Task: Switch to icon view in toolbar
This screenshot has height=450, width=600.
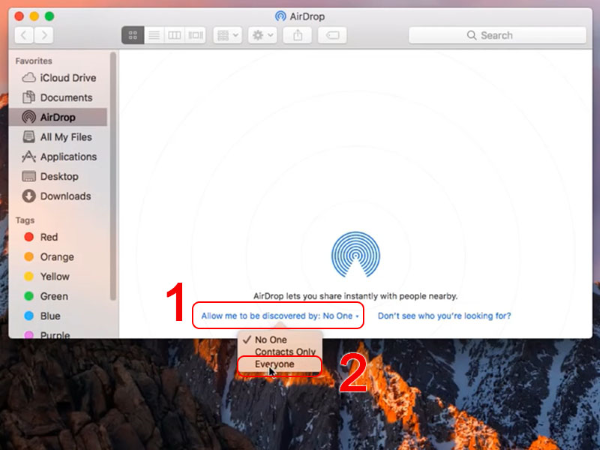Action: pyautogui.click(x=132, y=35)
